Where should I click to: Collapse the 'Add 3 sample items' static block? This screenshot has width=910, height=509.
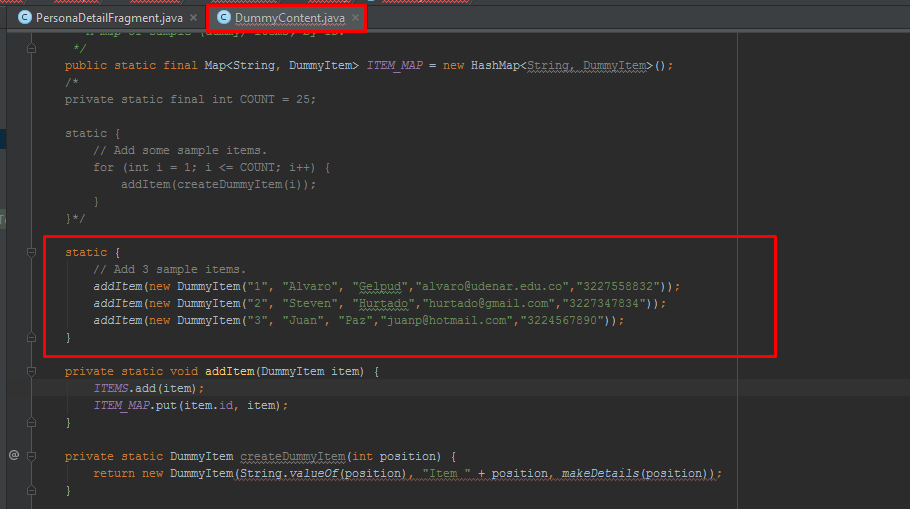(x=32, y=252)
